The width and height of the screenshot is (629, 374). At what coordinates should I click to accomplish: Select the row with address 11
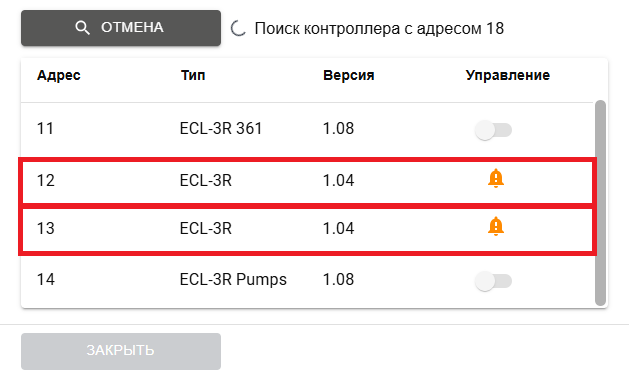point(307,129)
